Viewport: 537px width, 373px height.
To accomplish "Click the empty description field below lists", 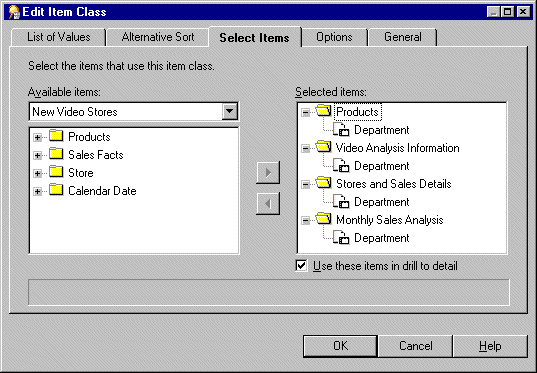I will [269, 293].
